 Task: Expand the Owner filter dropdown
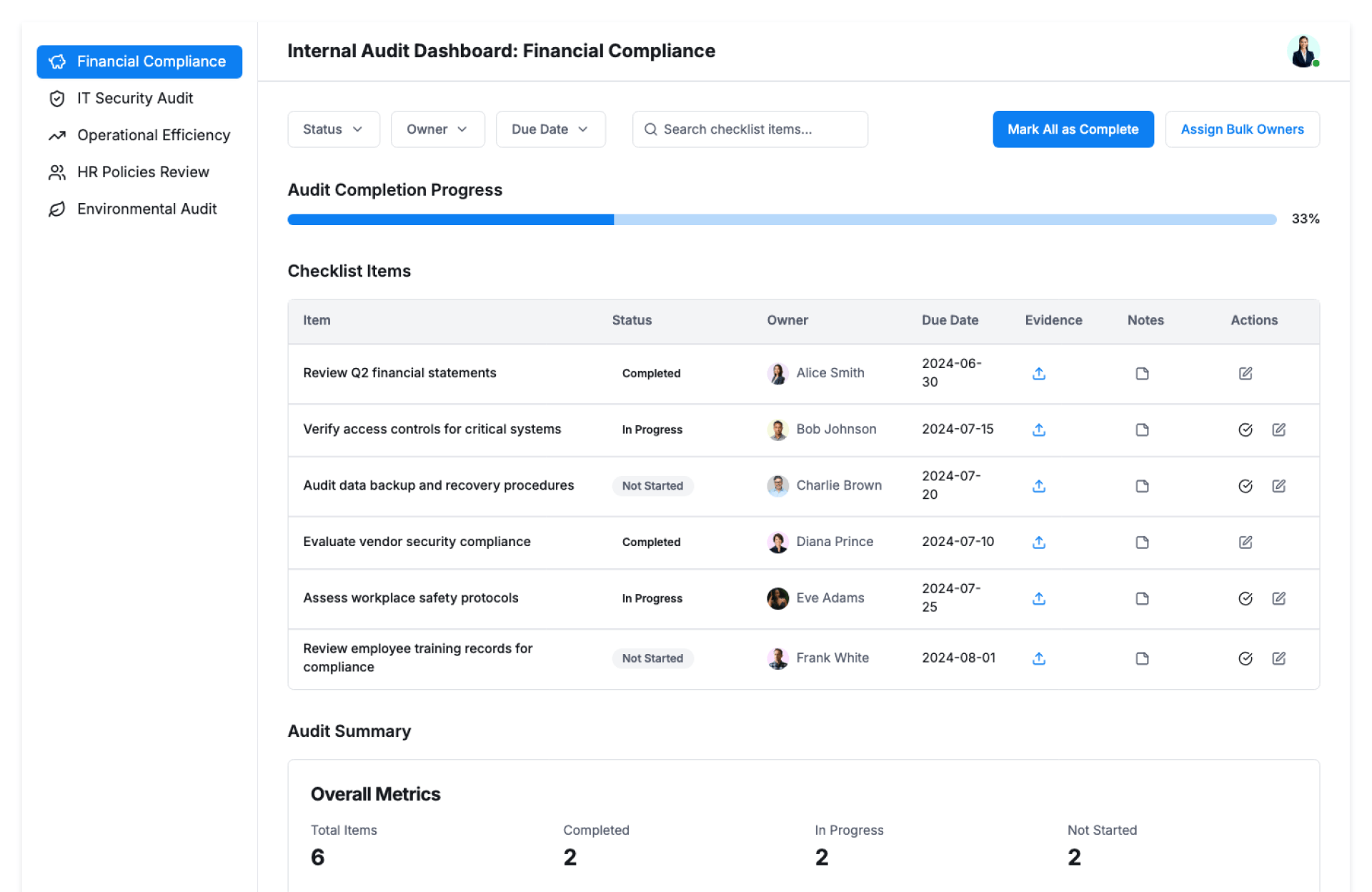click(437, 129)
